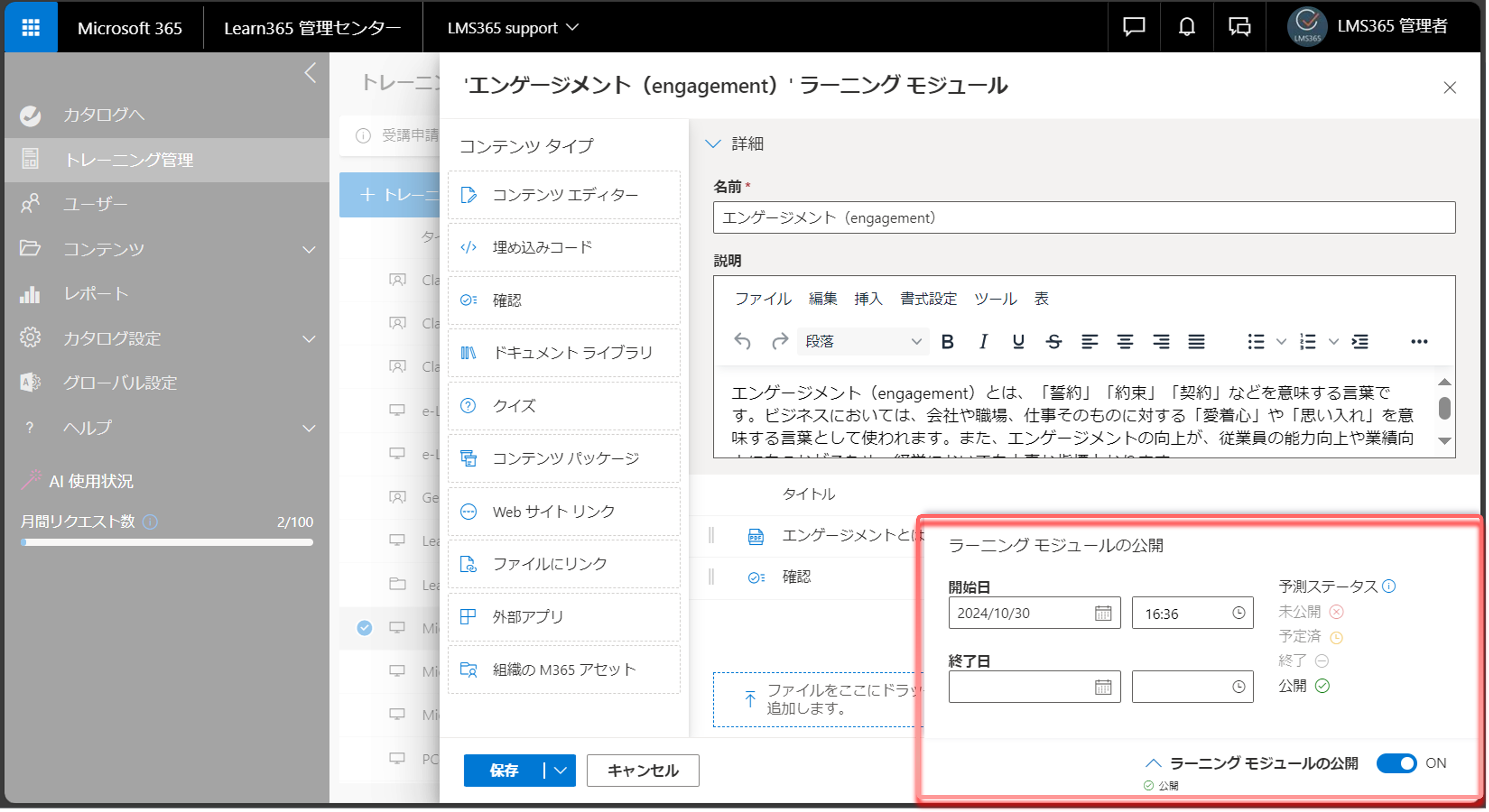Toggle italic formatting in description editor
Screen dimensions: 1489x812
click(983, 342)
